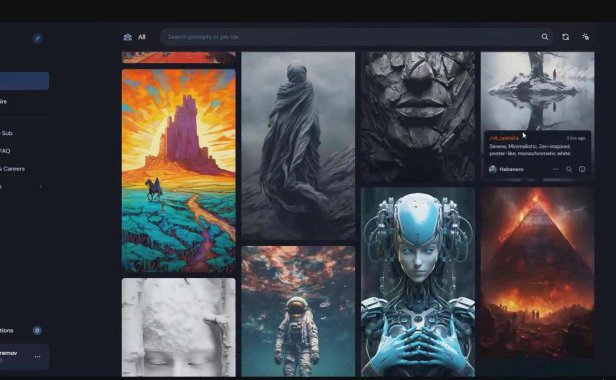Open the misty tree island image

(537, 90)
